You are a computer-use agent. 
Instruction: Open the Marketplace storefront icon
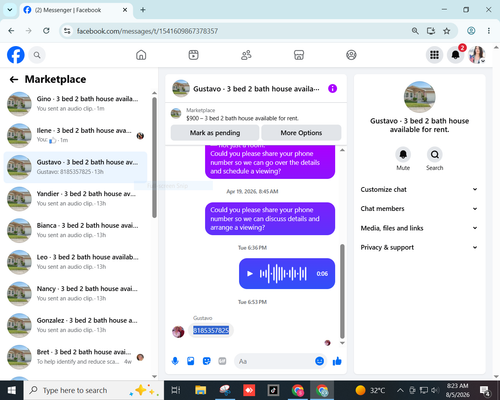pos(299,55)
